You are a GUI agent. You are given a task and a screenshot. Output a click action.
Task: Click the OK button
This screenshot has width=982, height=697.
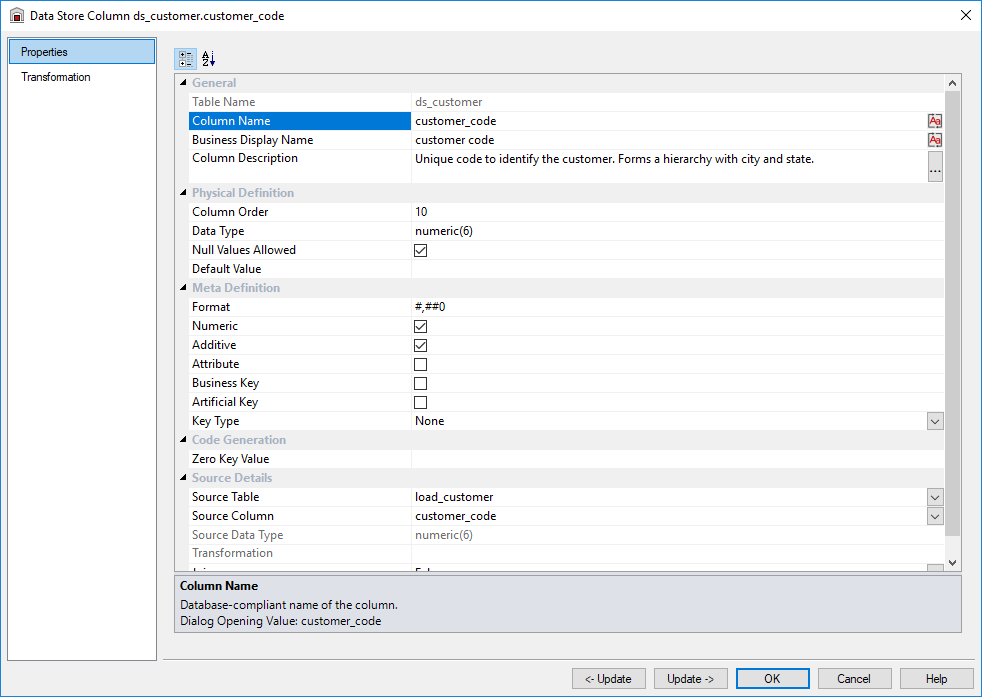pyautogui.click(x=772, y=679)
